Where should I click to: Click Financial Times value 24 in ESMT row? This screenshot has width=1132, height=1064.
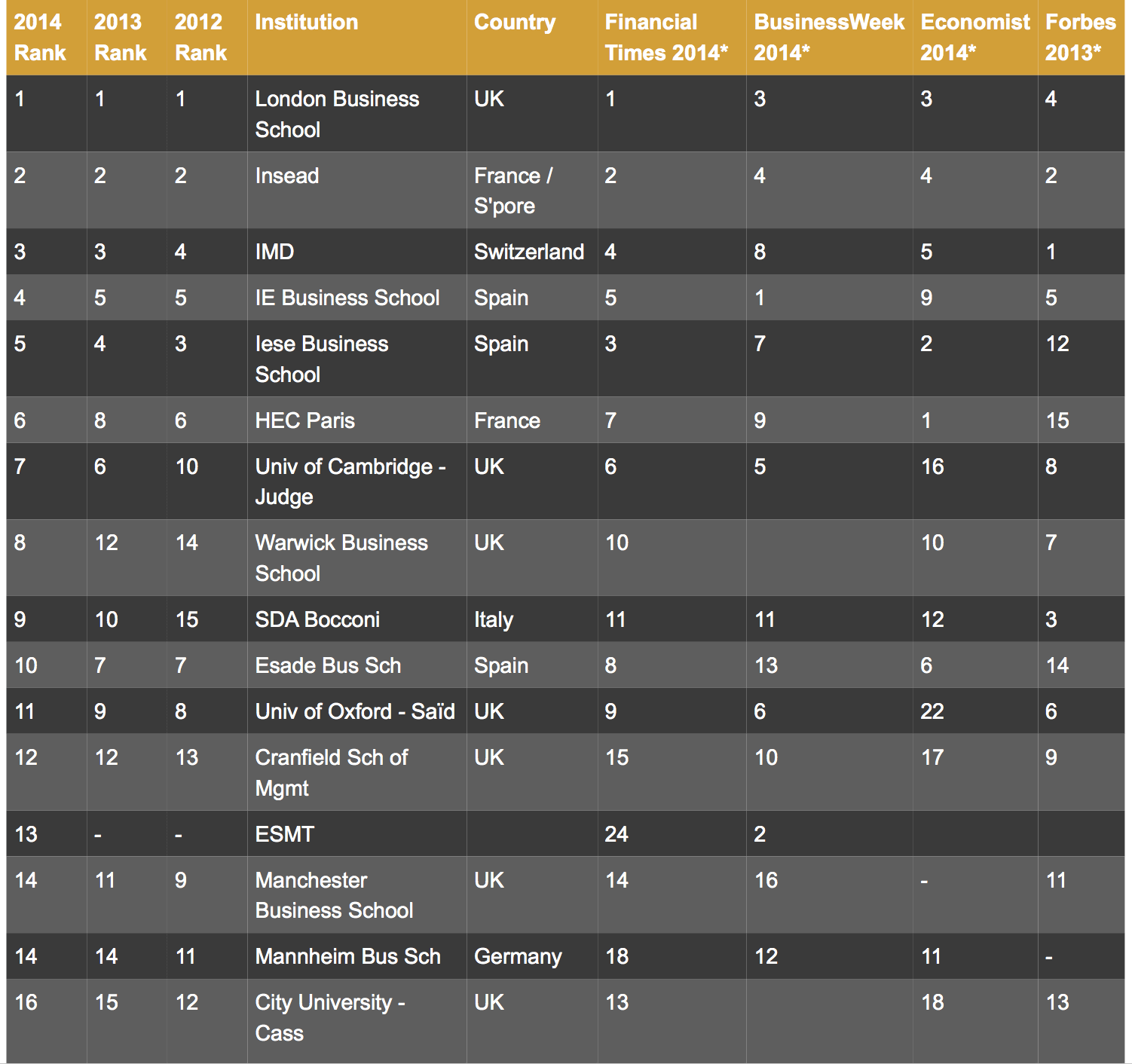tap(672, 834)
